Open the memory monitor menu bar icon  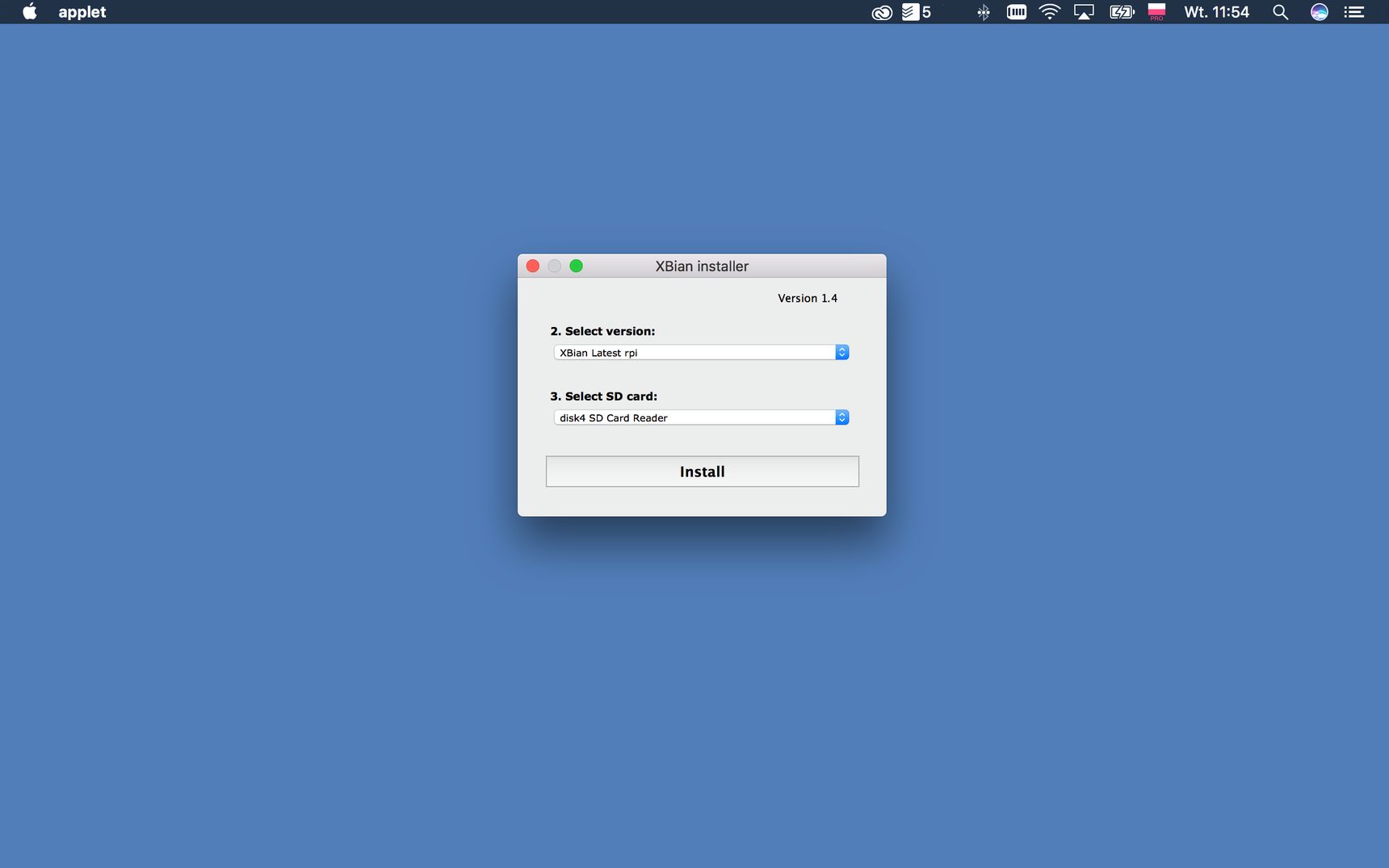click(1017, 12)
